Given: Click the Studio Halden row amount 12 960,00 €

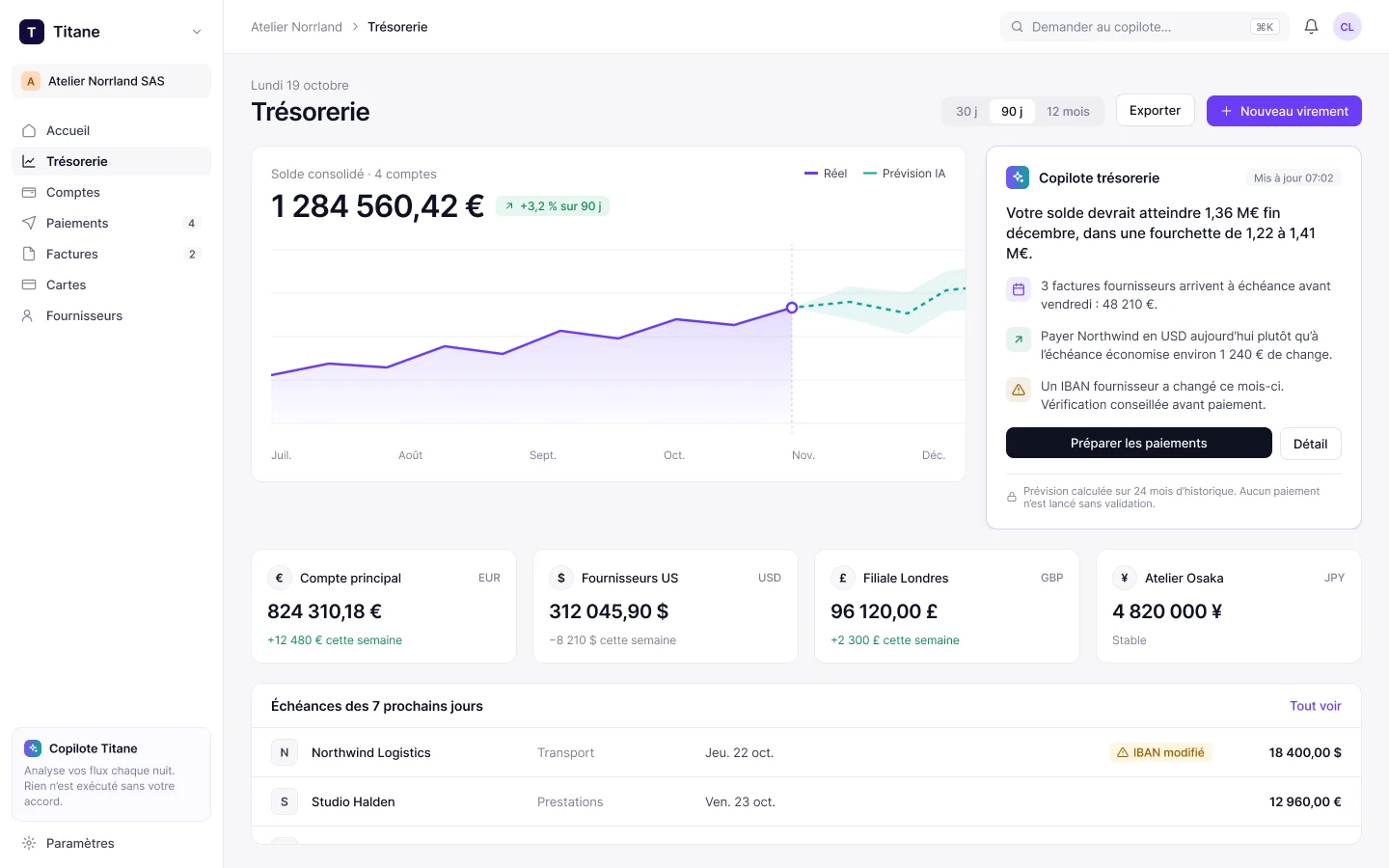Looking at the screenshot, I should click(x=1305, y=801).
